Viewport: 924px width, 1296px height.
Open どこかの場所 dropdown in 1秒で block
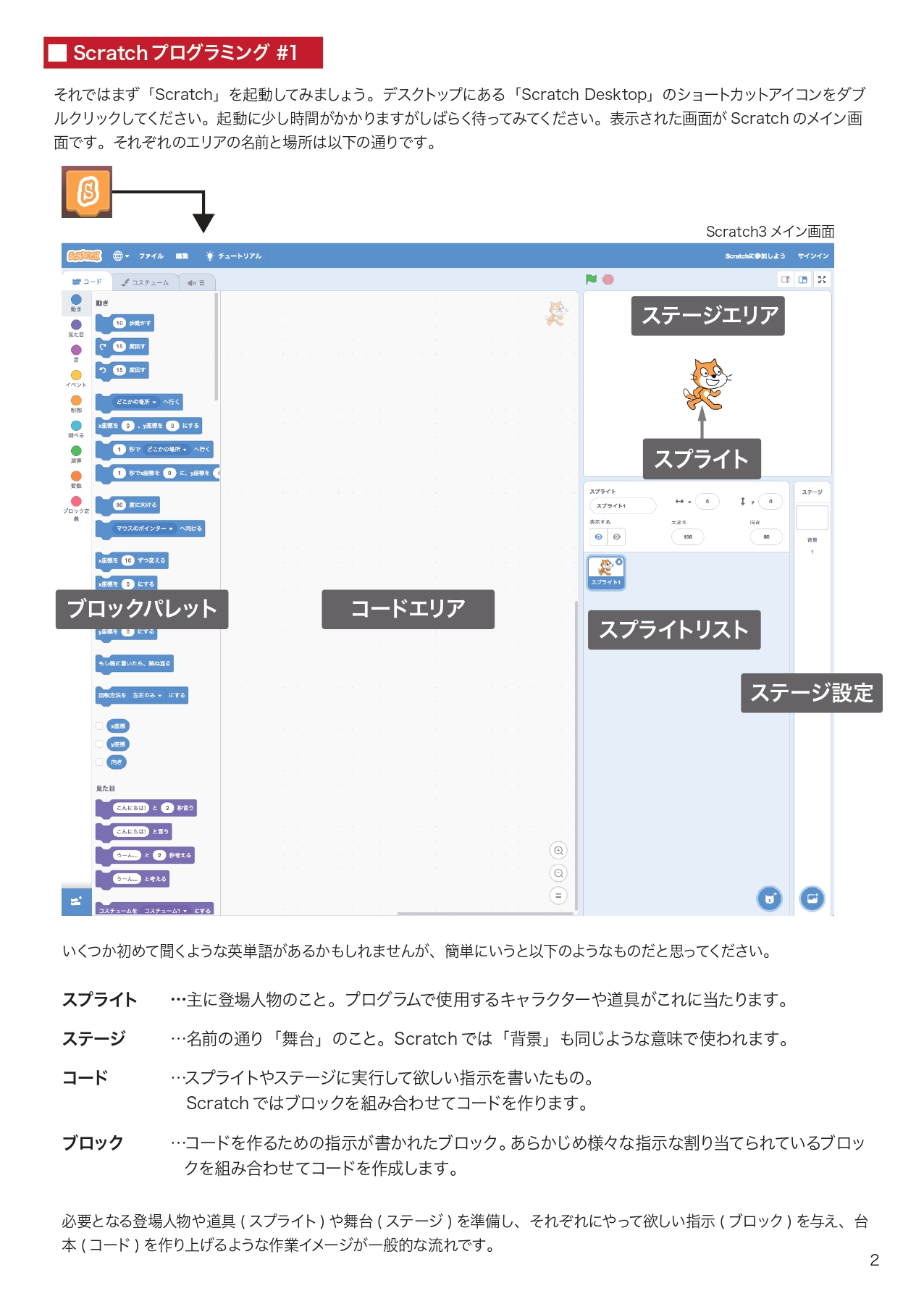pyautogui.click(x=167, y=450)
